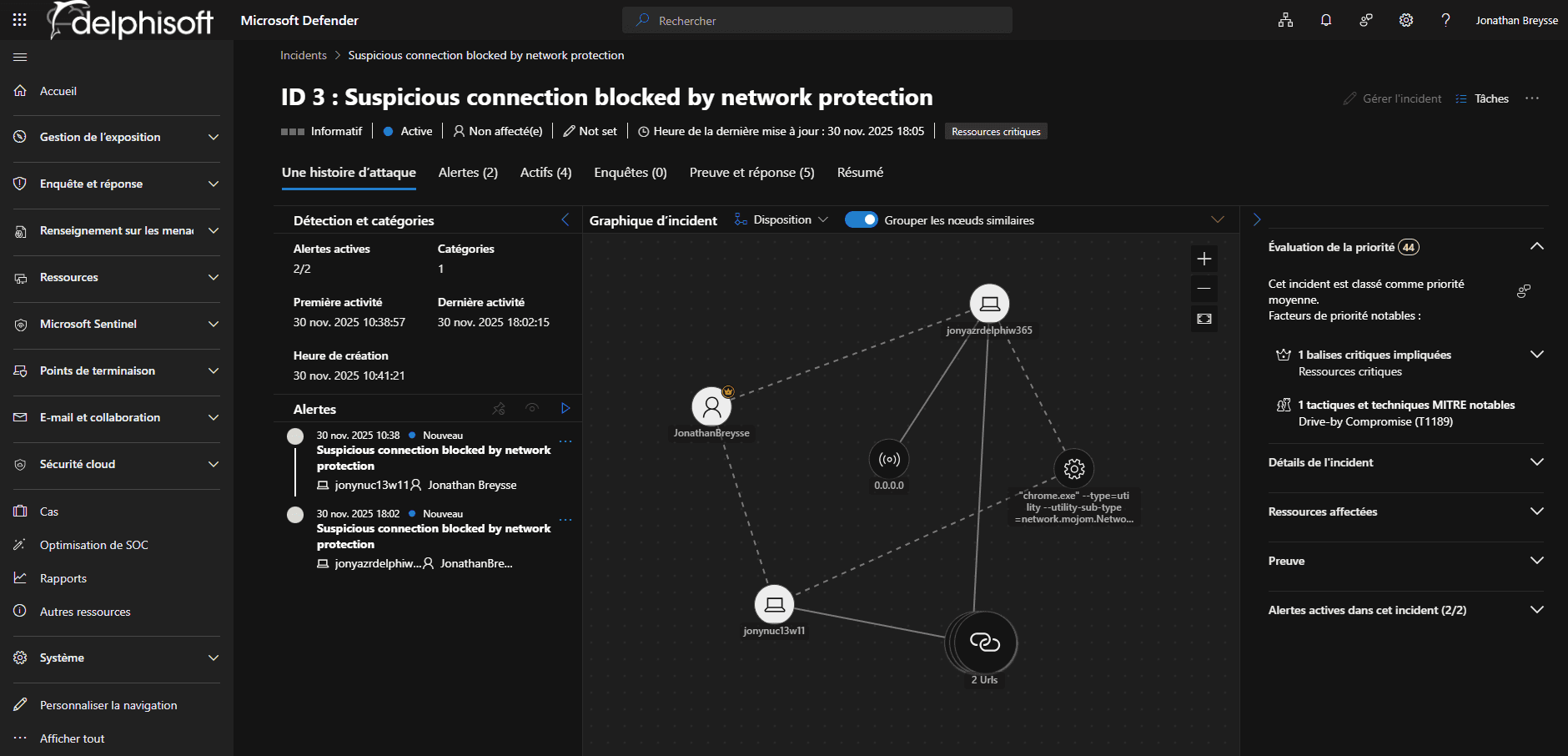Open the feedback icon in top bar
The image size is (1568, 756).
tap(1365, 19)
